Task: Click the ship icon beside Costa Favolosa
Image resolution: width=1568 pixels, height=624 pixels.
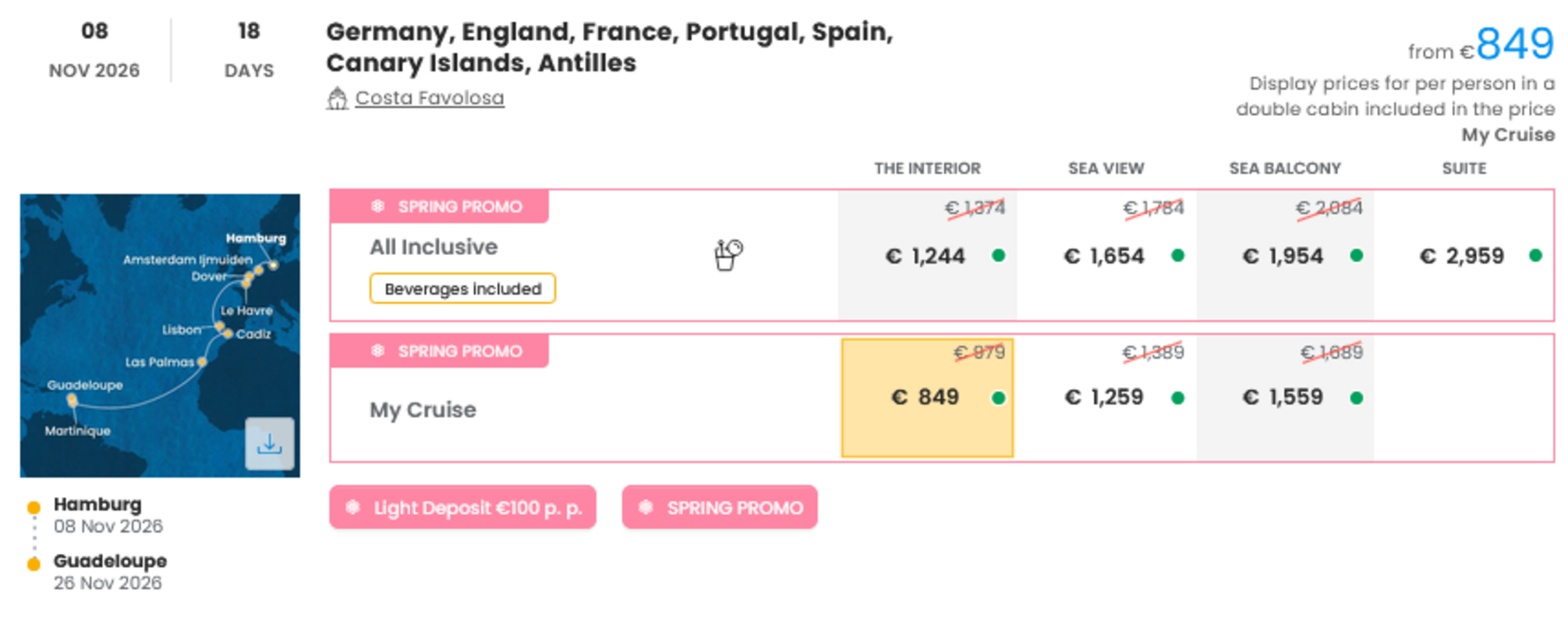Action: (x=337, y=99)
